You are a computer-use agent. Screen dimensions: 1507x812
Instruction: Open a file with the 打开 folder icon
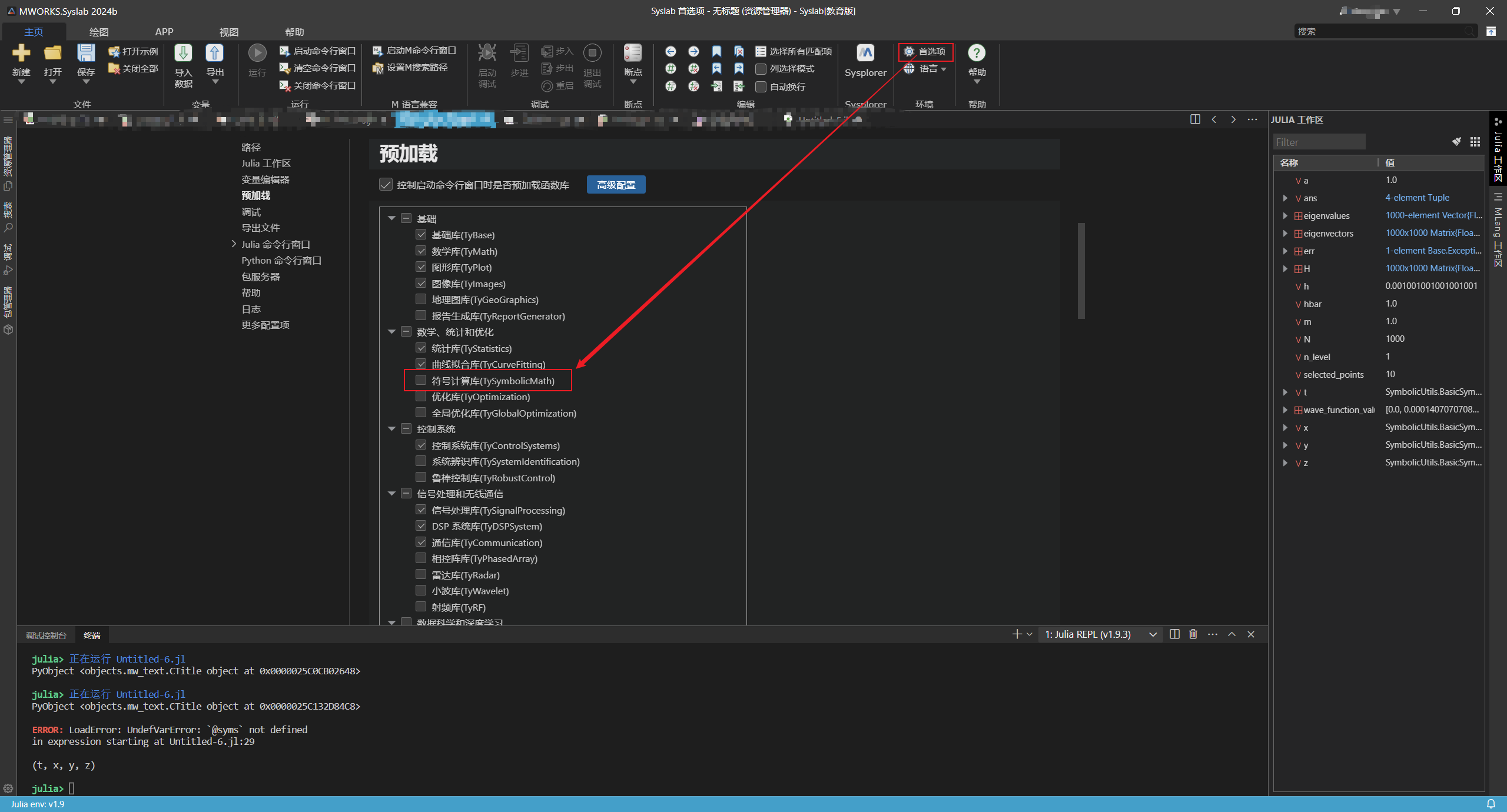pyautogui.click(x=52, y=53)
